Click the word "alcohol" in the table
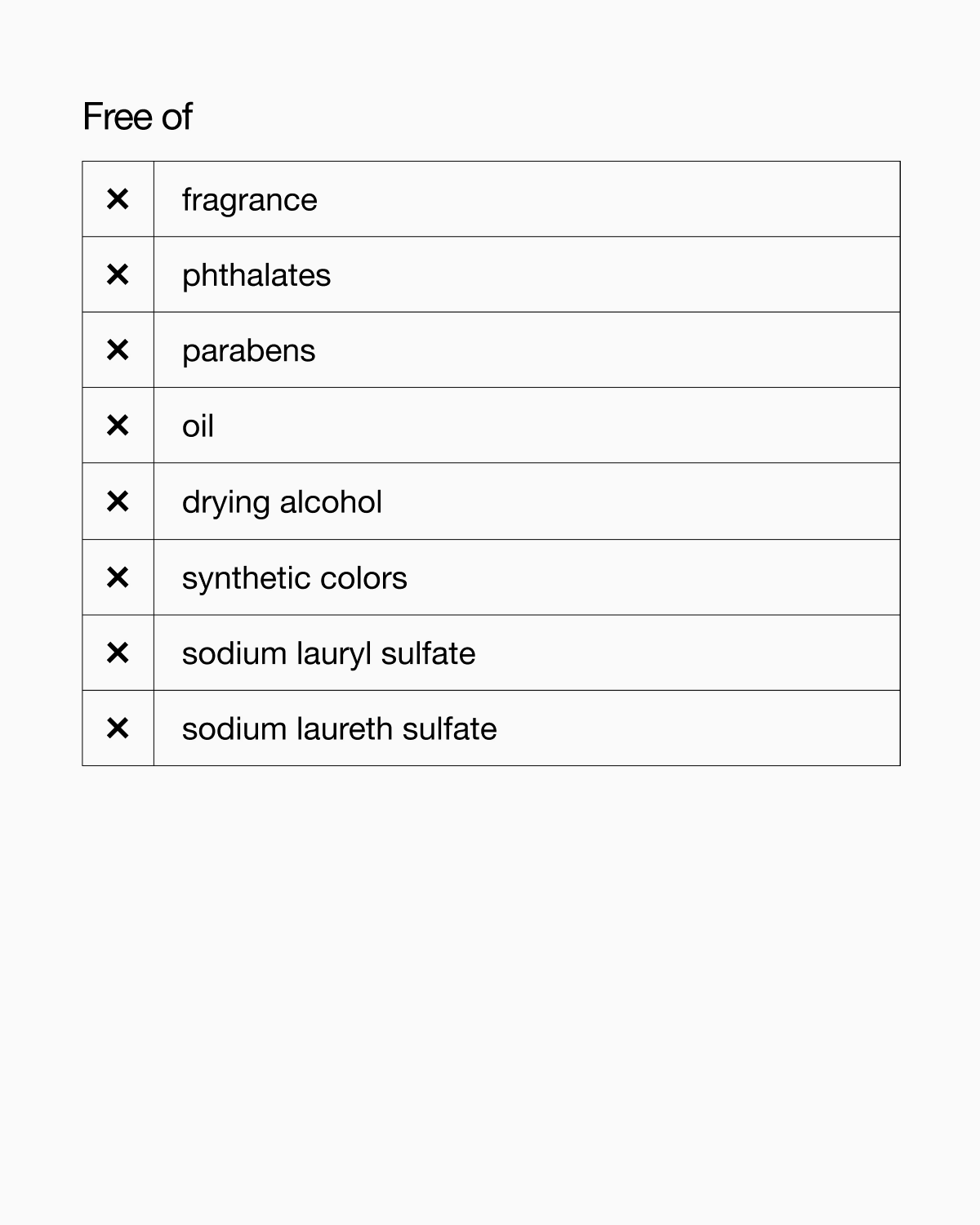 tap(331, 502)
